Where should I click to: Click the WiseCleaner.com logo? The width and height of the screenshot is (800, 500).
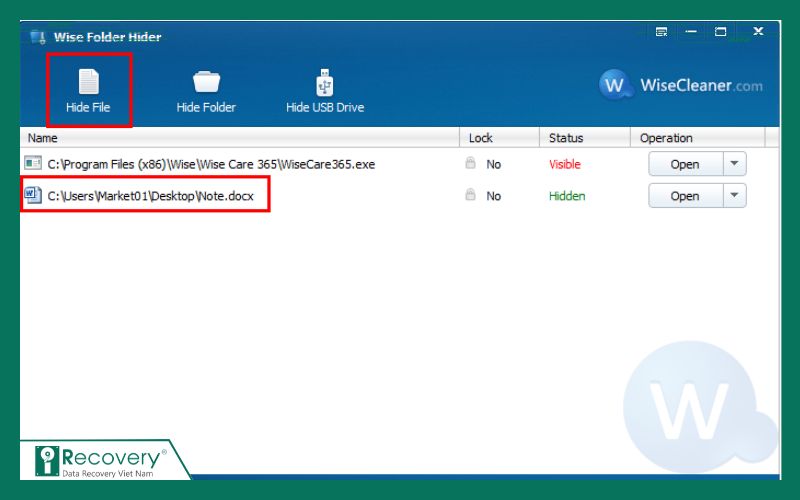click(681, 85)
